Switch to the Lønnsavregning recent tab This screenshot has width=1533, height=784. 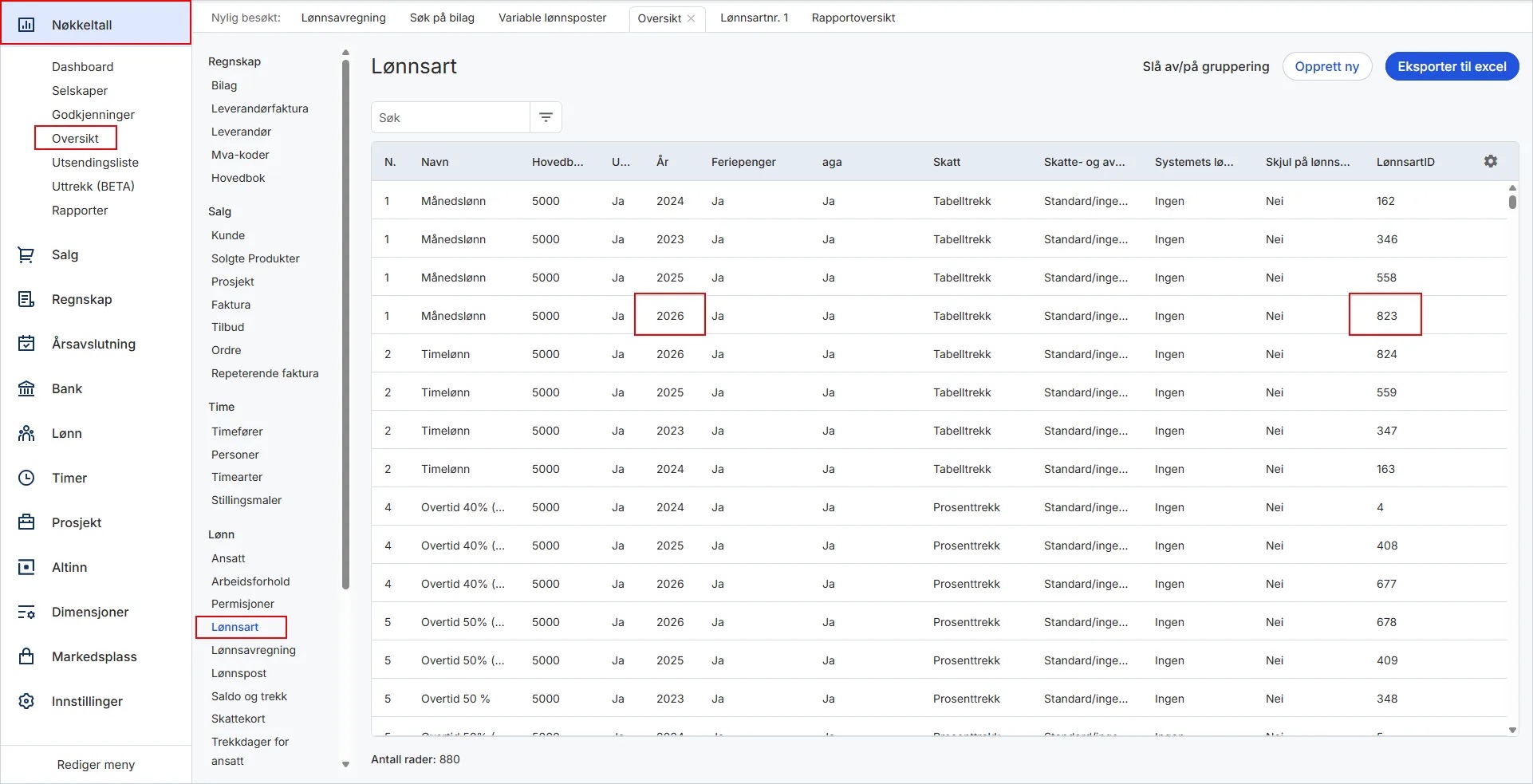343,18
